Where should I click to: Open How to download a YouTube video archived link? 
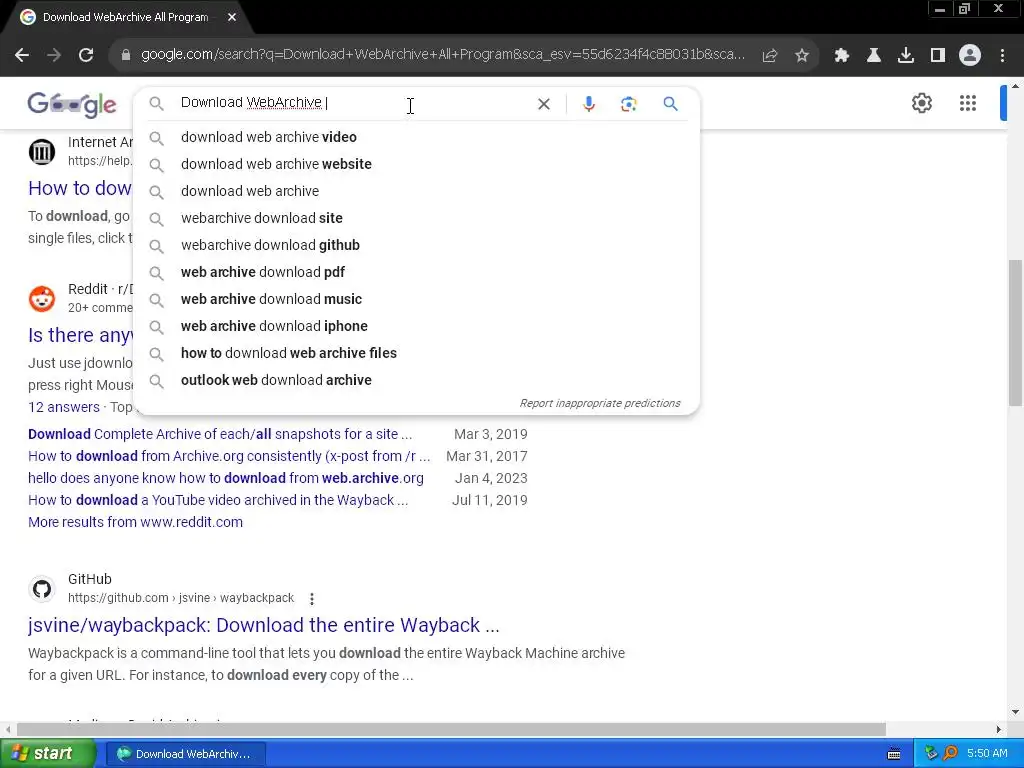coord(218,500)
